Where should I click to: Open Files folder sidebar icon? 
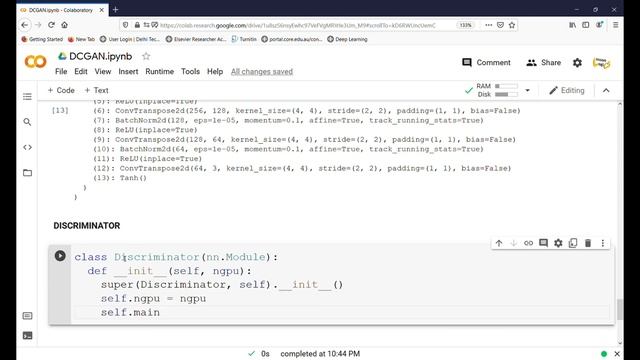(x=27, y=173)
